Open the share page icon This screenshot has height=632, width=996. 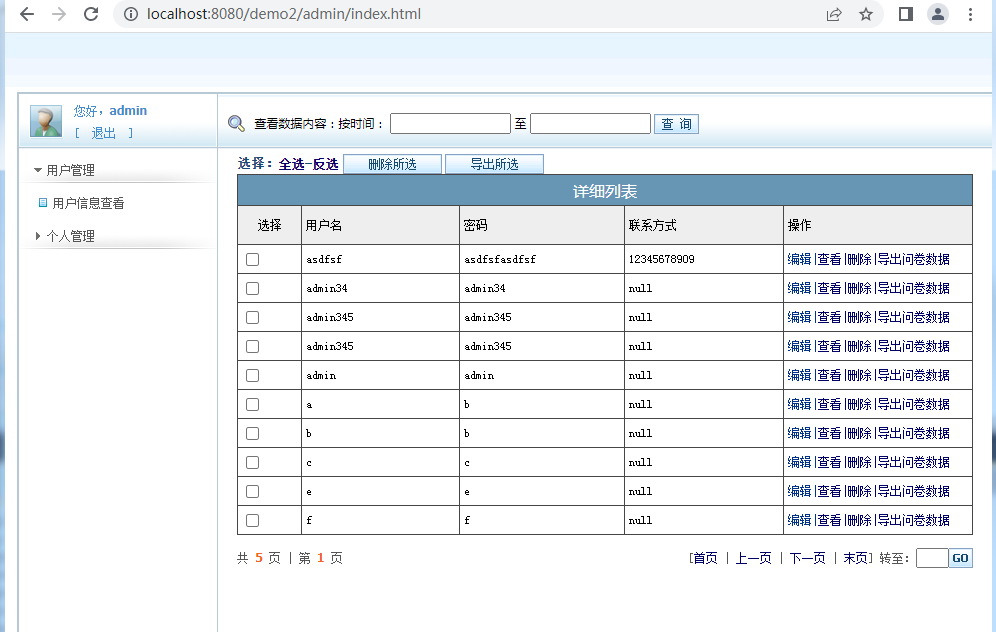834,14
